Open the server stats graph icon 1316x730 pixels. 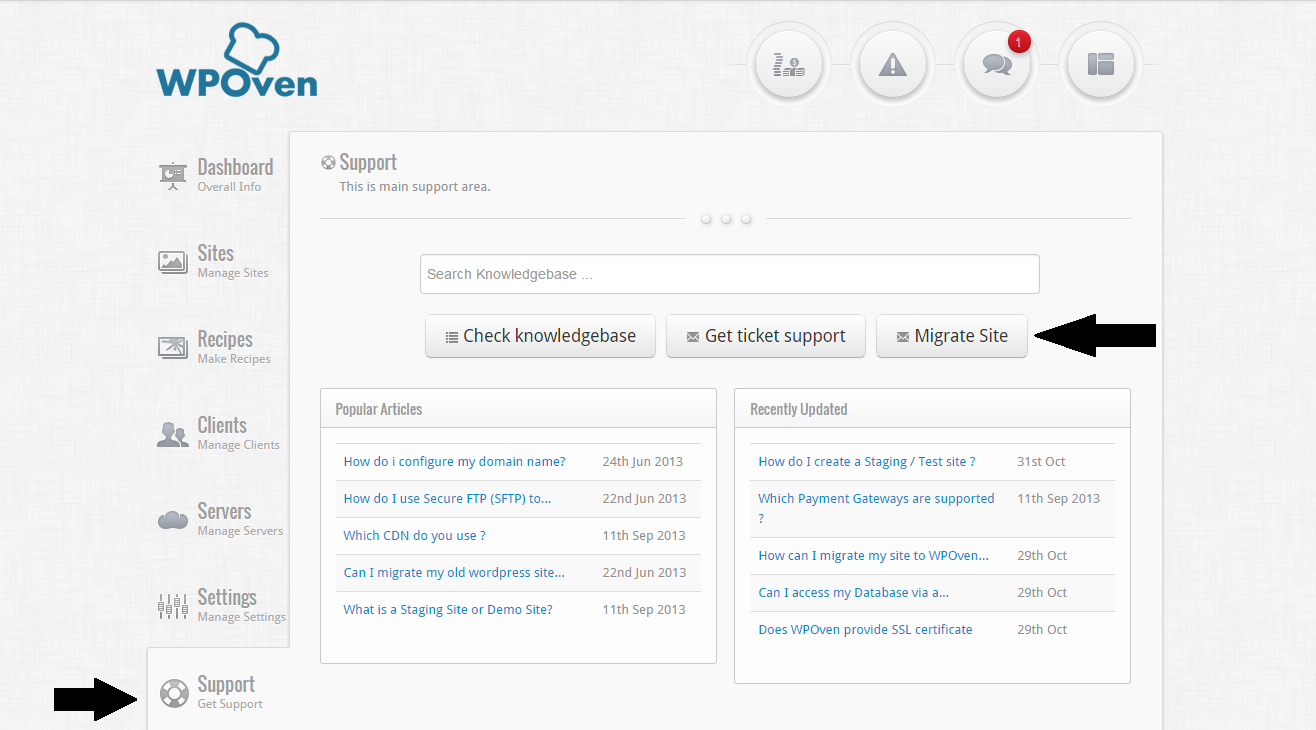point(788,63)
